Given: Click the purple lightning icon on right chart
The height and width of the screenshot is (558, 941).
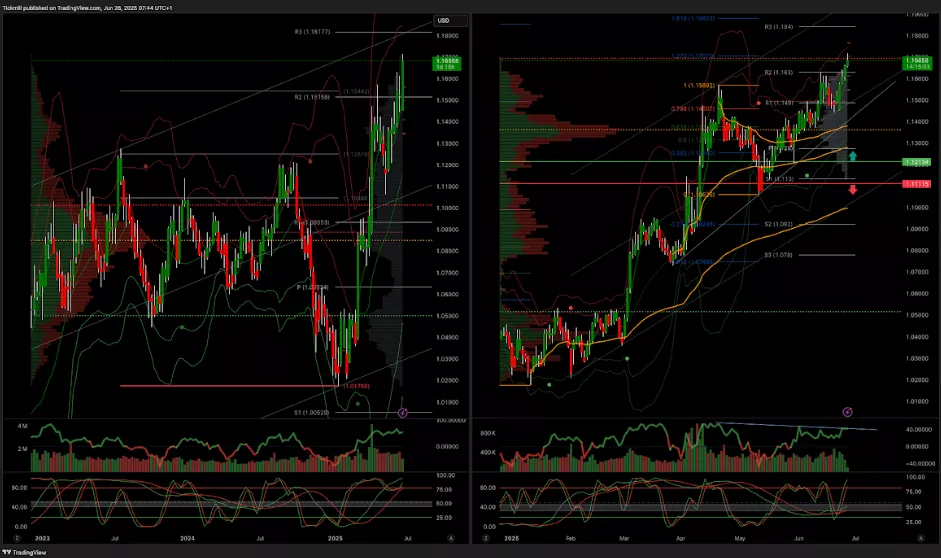Looking at the screenshot, I should point(847,411).
